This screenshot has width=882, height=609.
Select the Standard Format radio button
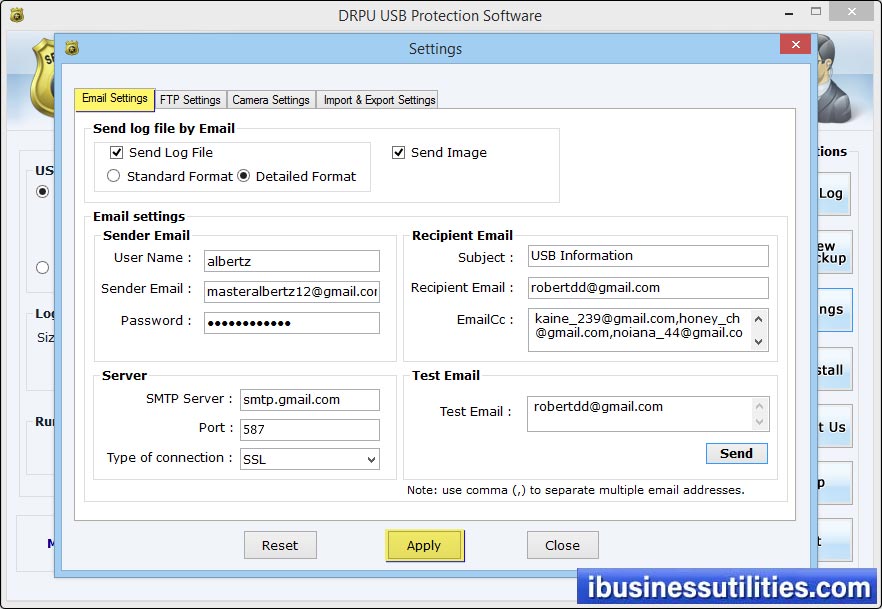coord(114,176)
